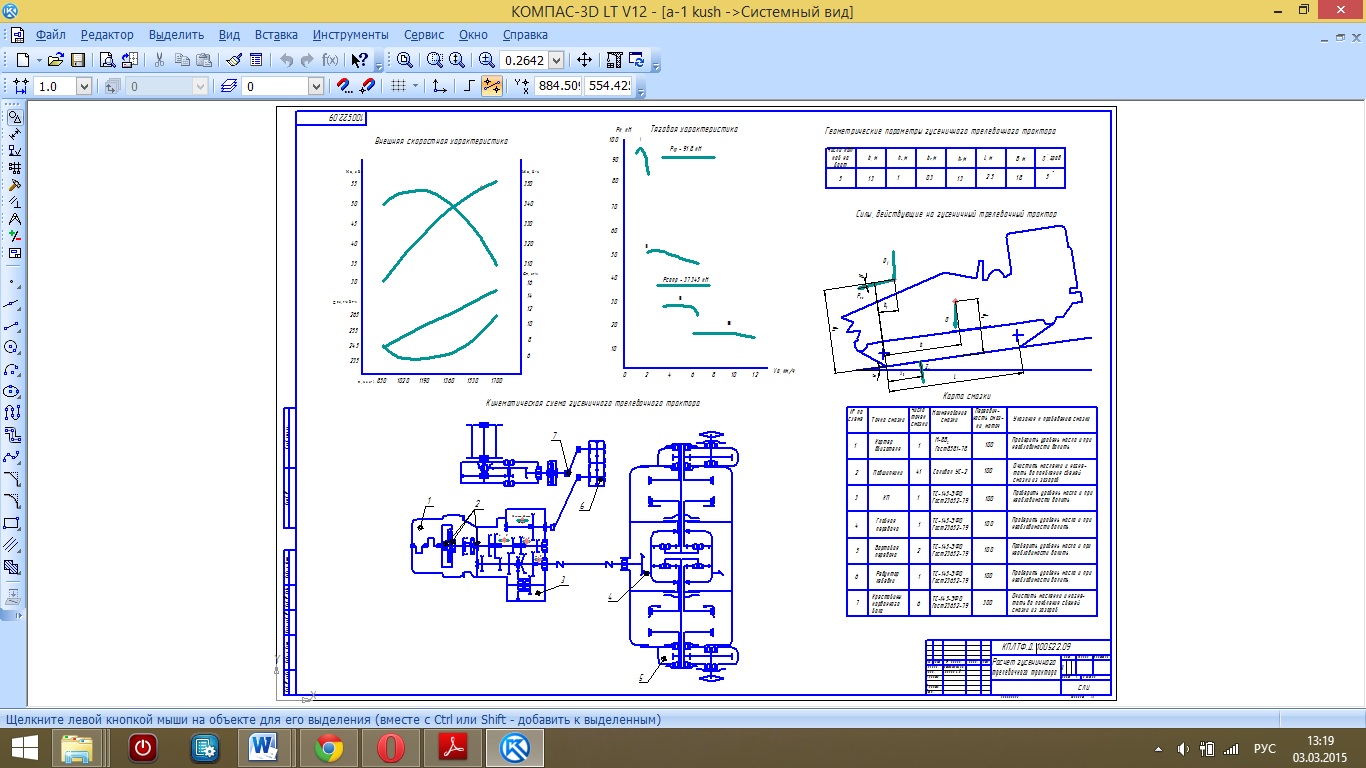
Task: Select the Line Segment tool in the left toolbar
Action: coord(14,325)
